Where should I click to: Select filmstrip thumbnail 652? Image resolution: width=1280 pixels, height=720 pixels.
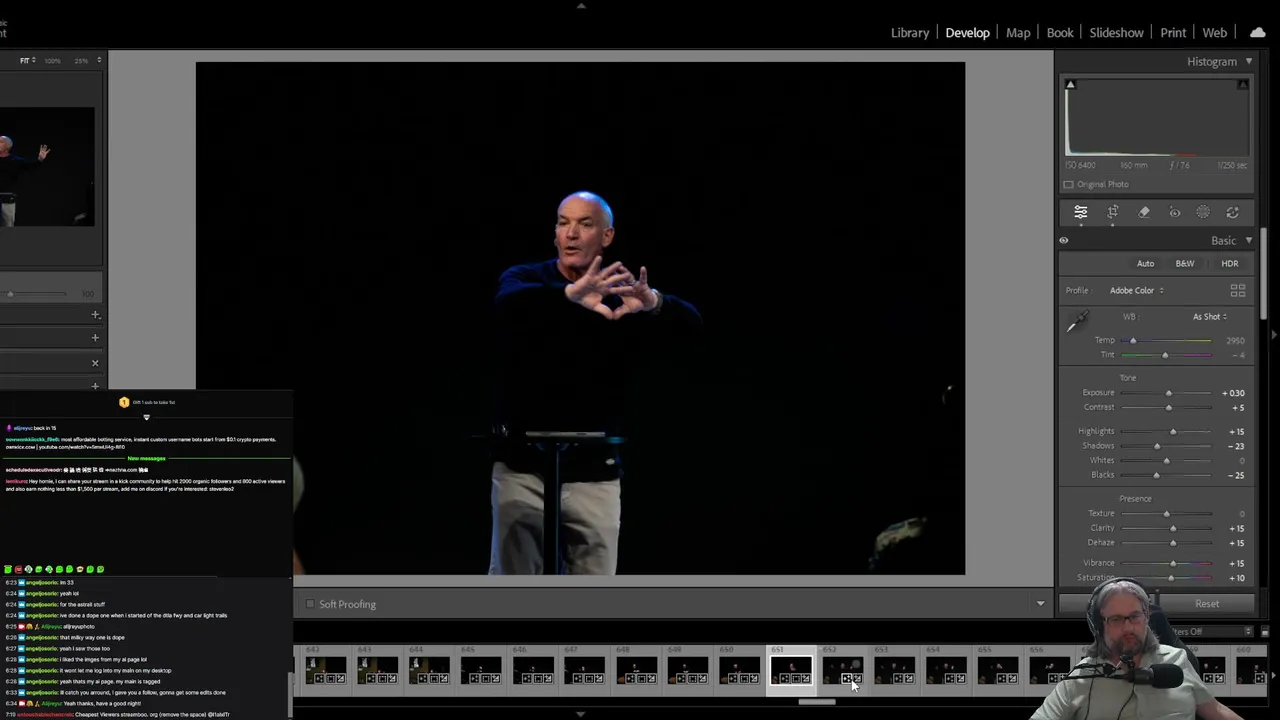point(842,670)
